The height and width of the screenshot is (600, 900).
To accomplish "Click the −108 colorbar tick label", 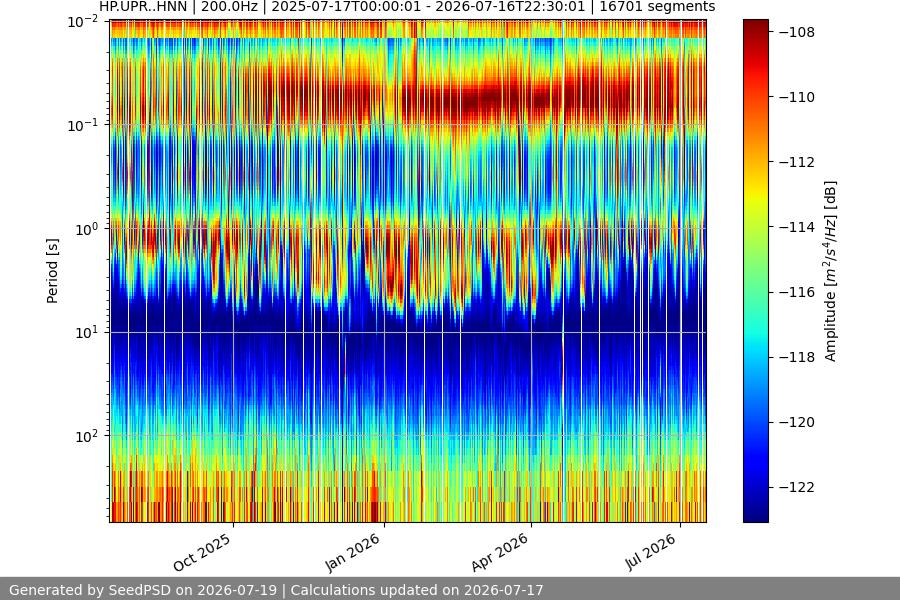I will [x=797, y=32].
